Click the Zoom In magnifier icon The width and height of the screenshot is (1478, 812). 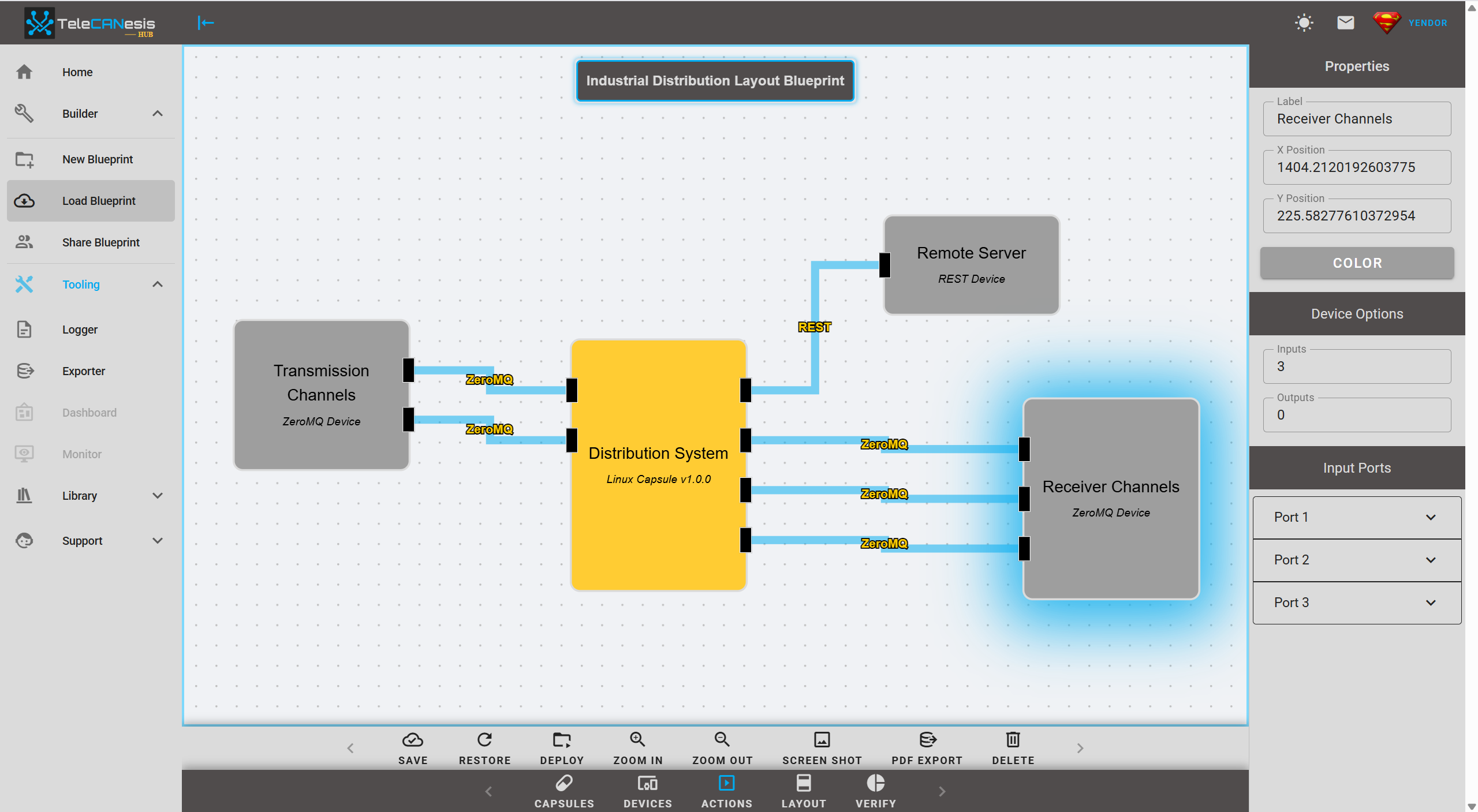click(x=637, y=740)
